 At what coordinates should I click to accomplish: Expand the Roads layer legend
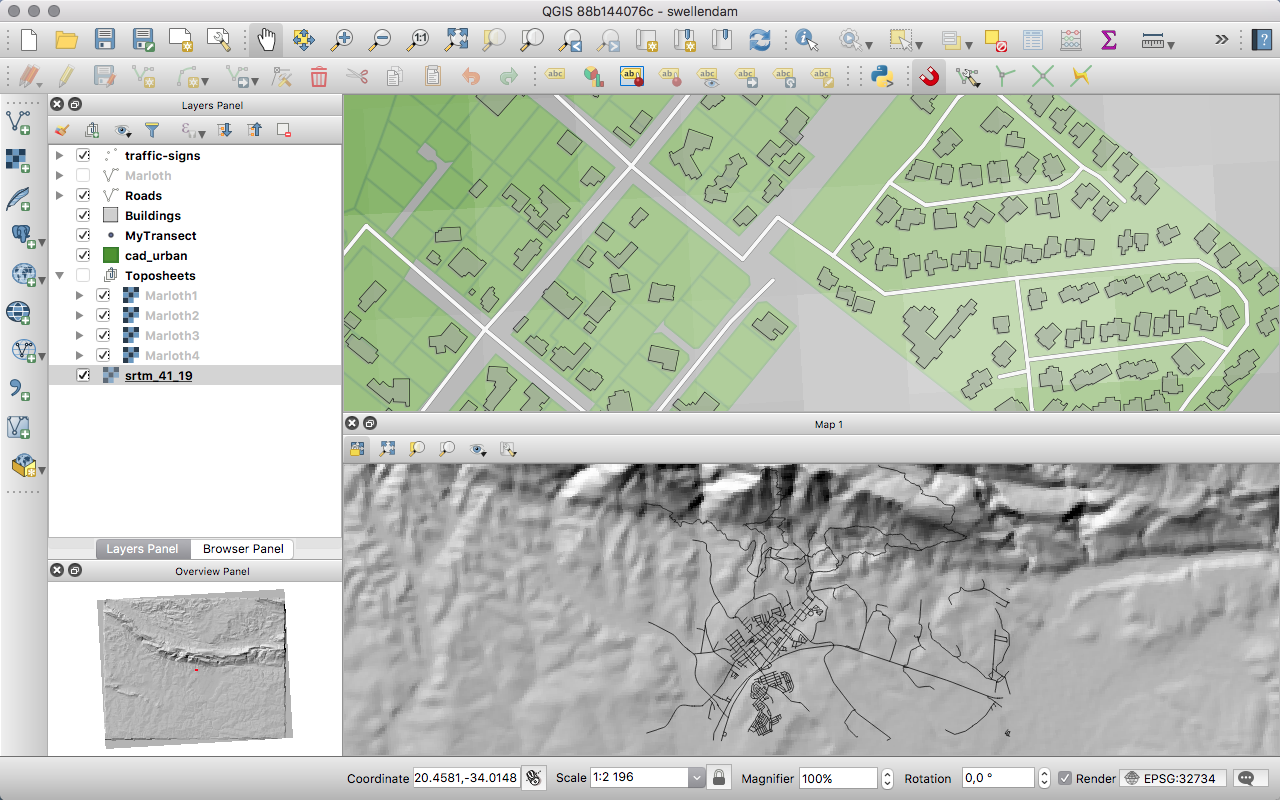click(x=60, y=196)
